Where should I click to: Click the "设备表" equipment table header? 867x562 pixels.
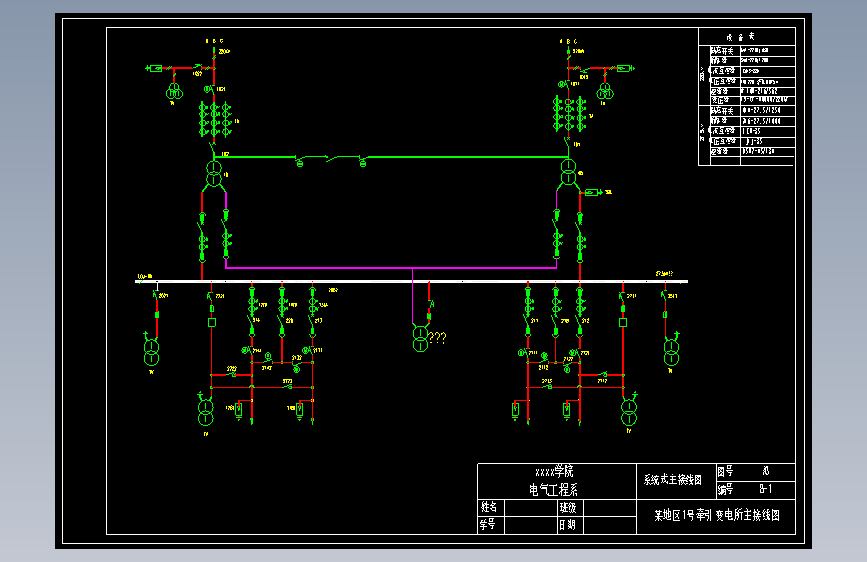(740, 37)
